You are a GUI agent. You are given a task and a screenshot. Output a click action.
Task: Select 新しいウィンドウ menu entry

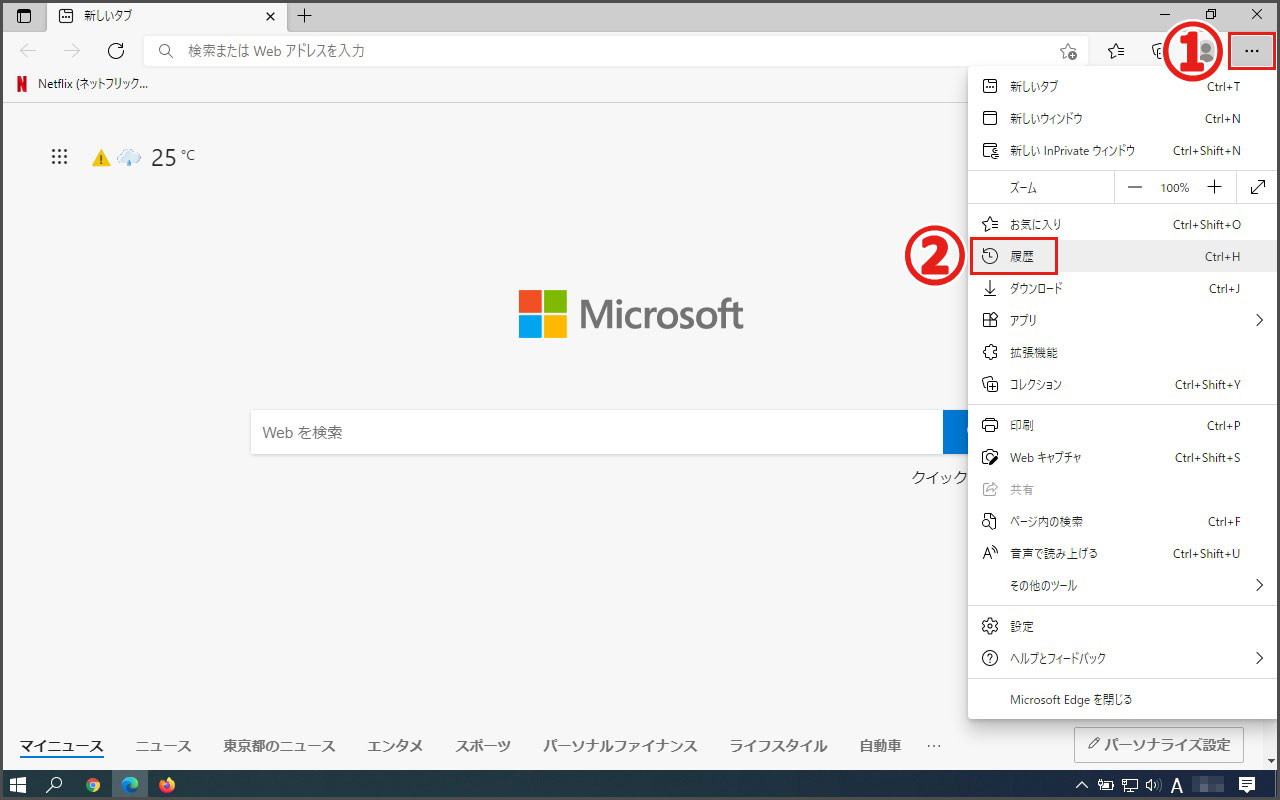pos(1120,118)
